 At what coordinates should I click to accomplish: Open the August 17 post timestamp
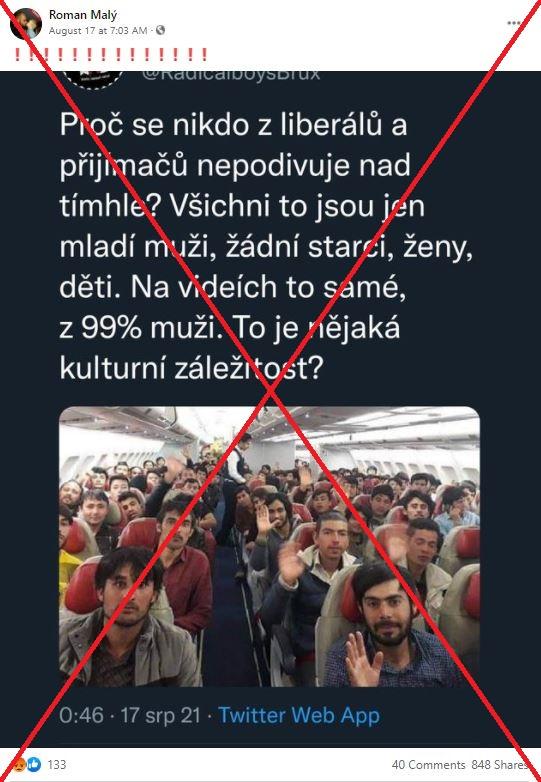tap(98, 30)
